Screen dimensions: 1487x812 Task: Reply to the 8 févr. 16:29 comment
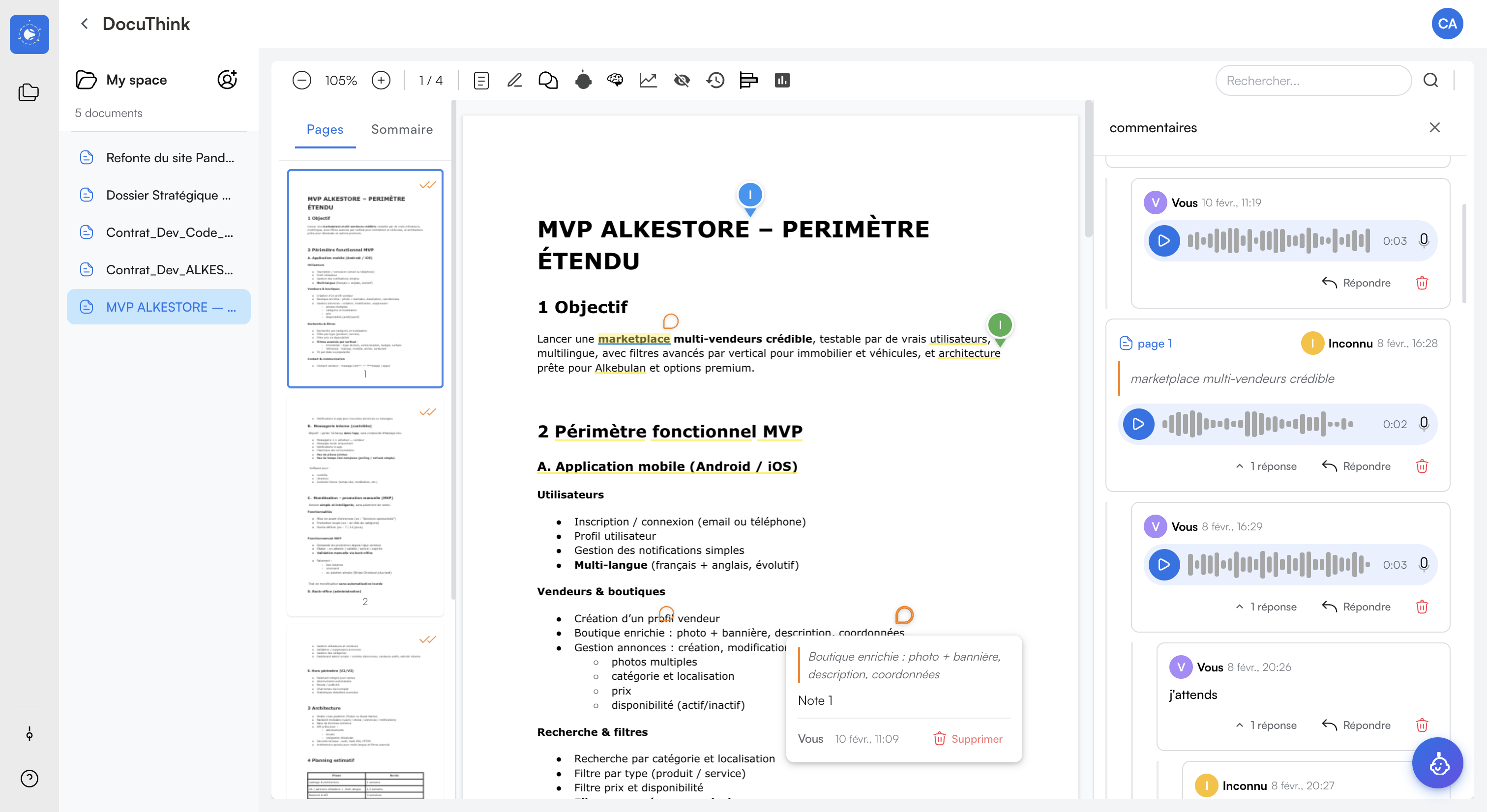[1356, 607]
